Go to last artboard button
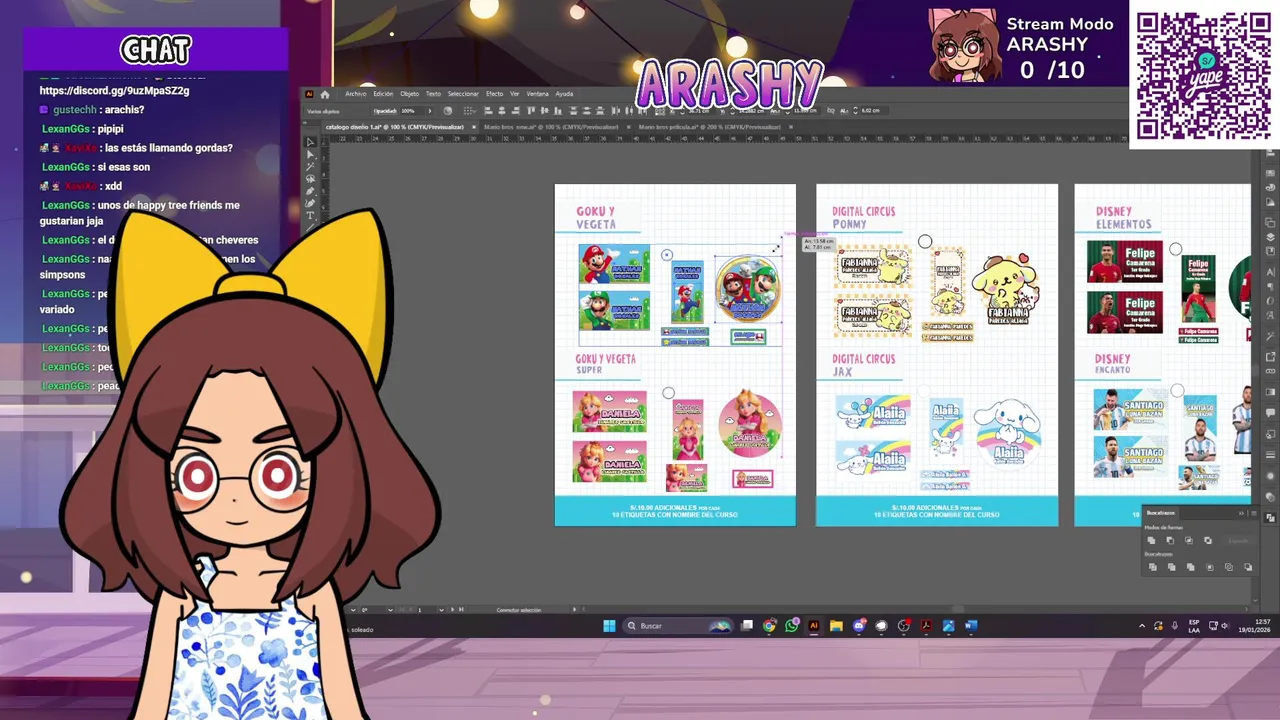1280x720 pixels. 461,609
